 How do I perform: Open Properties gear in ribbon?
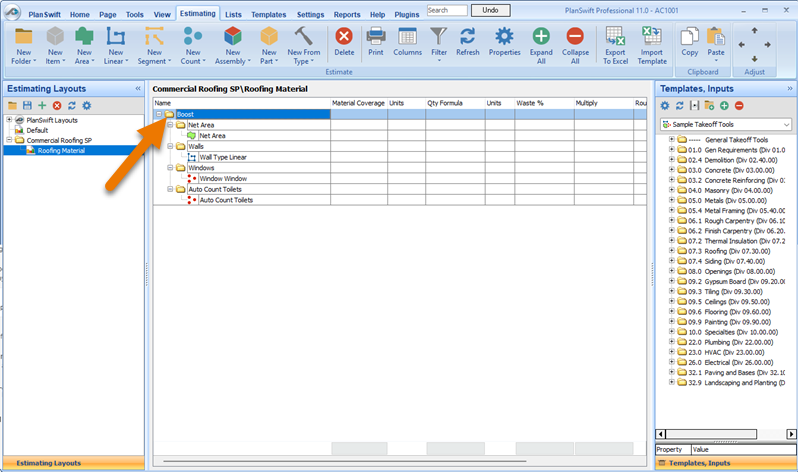pyautogui.click(x=504, y=37)
